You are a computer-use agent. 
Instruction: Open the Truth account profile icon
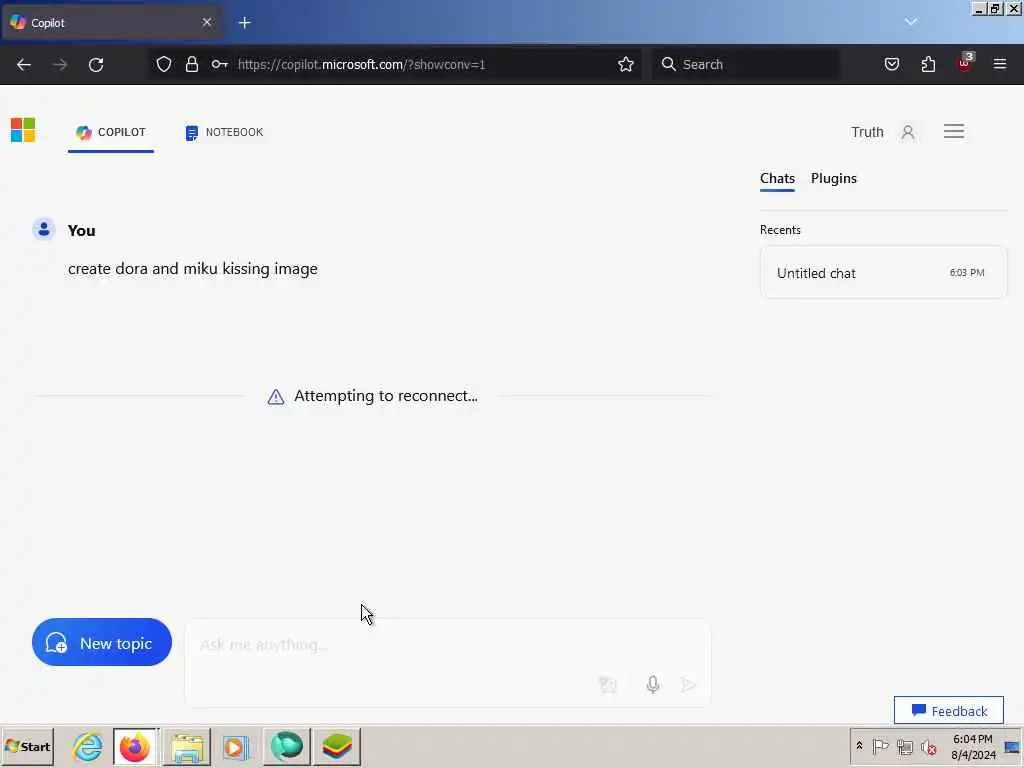click(x=908, y=132)
